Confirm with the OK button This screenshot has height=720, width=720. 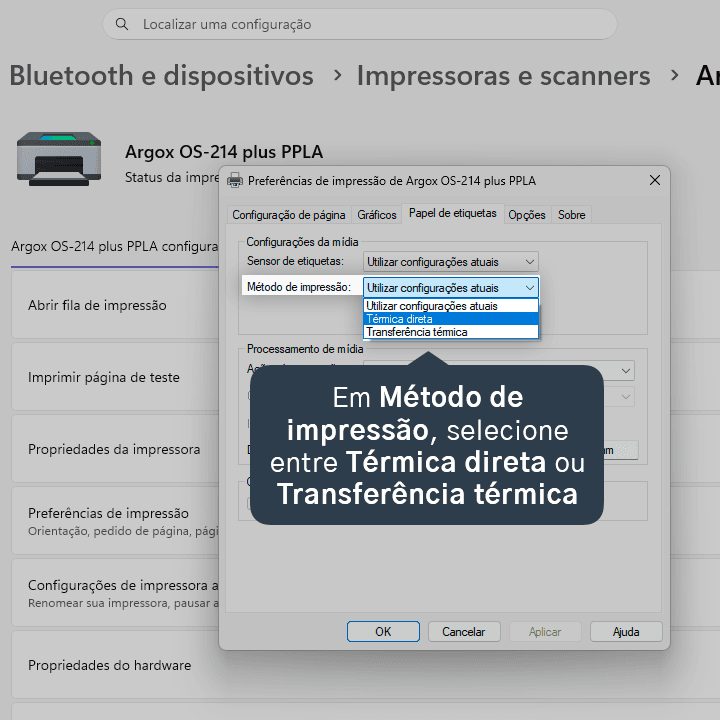click(x=383, y=632)
